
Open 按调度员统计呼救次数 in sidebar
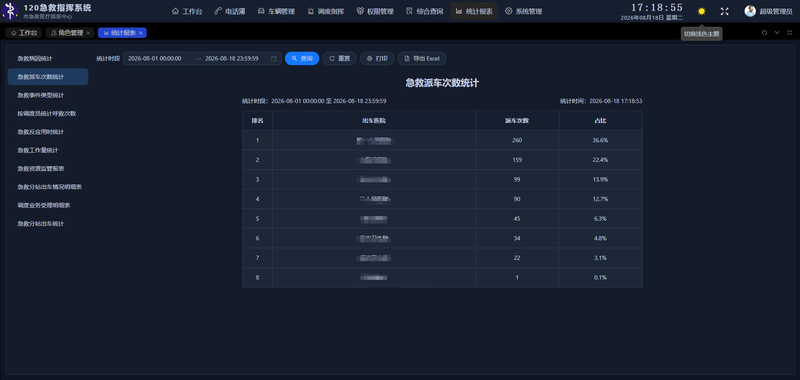pos(48,114)
